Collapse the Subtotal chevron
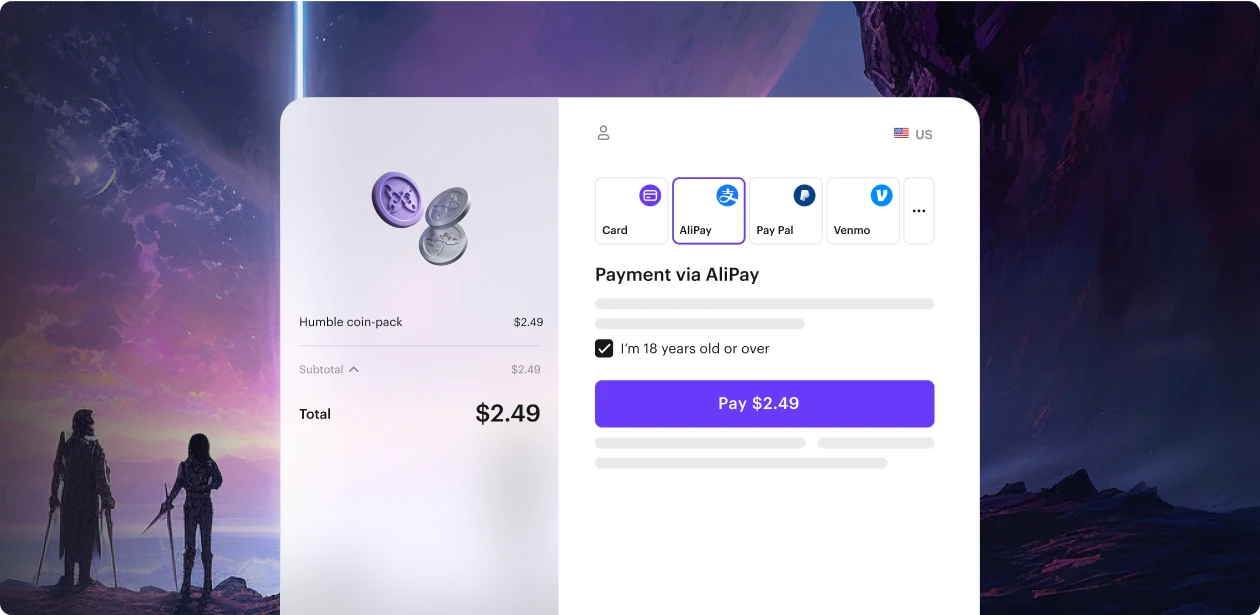 354,369
